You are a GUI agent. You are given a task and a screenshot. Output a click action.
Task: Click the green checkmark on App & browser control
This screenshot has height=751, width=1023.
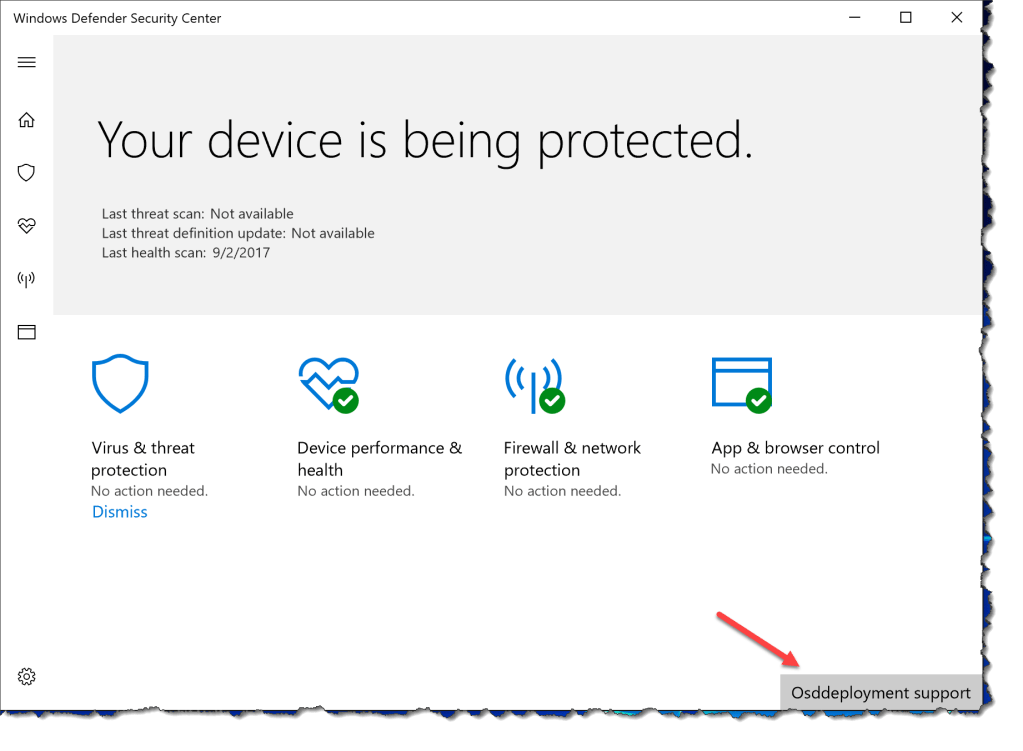coord(760,399)
